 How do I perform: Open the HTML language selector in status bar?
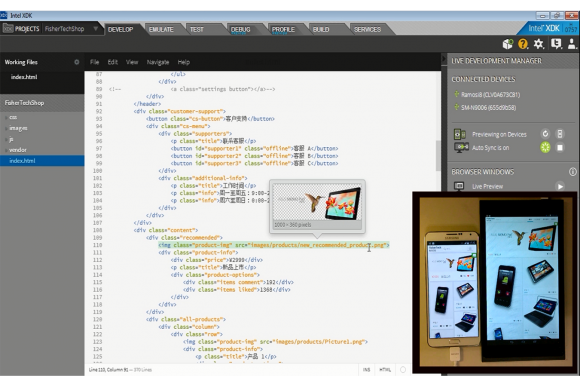tap(385, 370)
